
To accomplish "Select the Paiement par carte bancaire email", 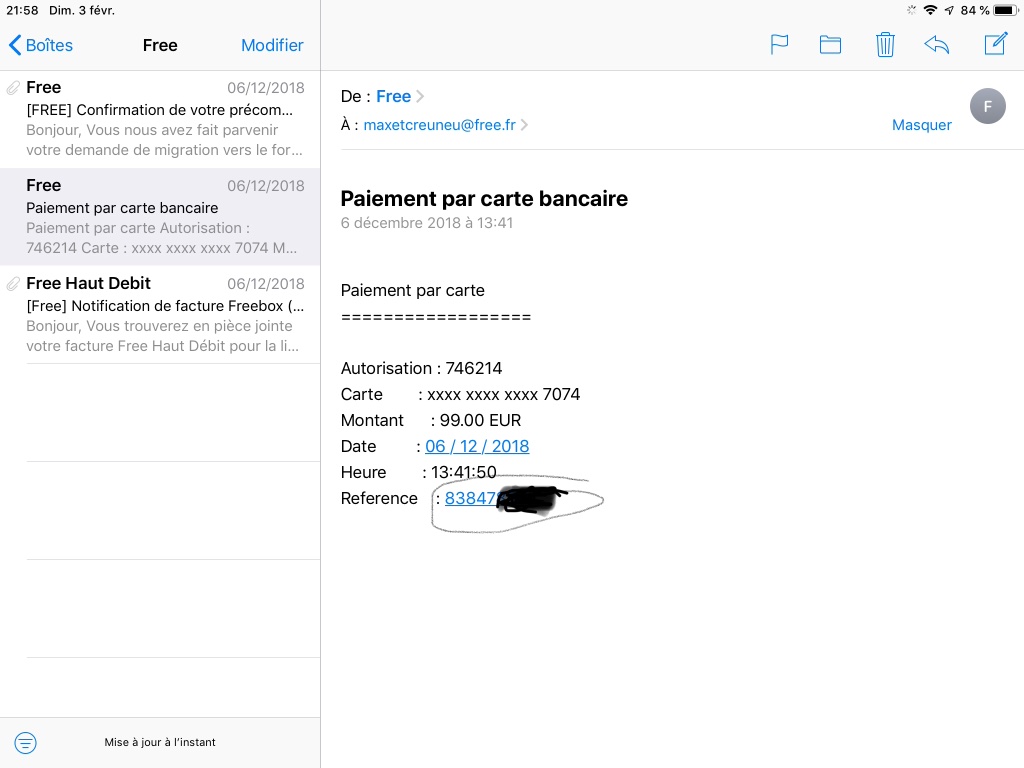I will (160, 217).
